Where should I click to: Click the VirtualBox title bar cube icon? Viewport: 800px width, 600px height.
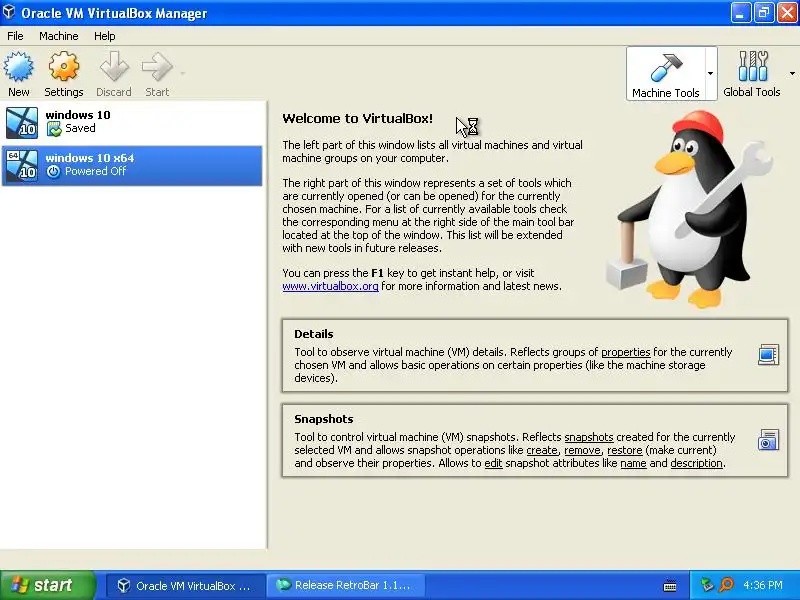(x=9, y=12)
